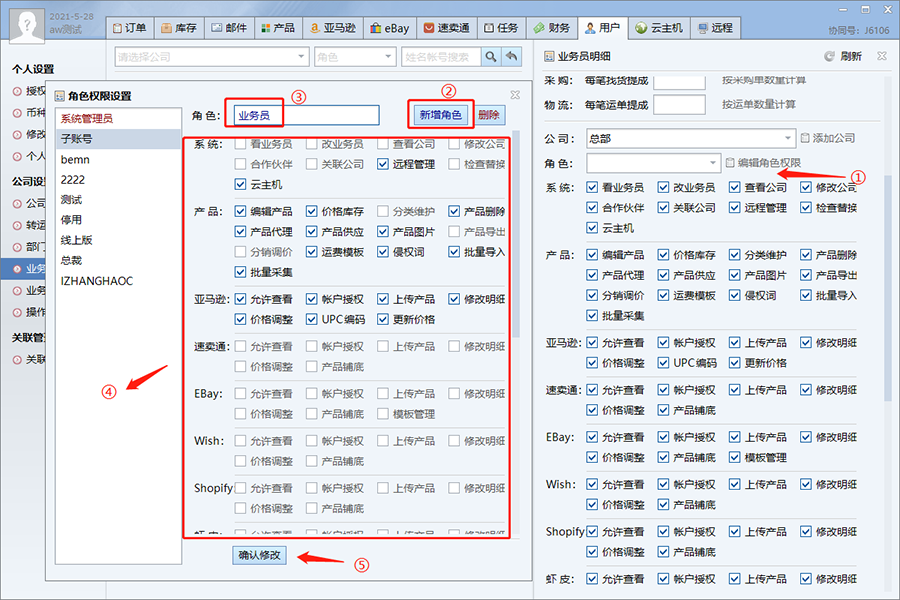
Task: Open the 角色 filter dropdown in the toolbar
Action: pyautogui.click(x=388, y=57)
